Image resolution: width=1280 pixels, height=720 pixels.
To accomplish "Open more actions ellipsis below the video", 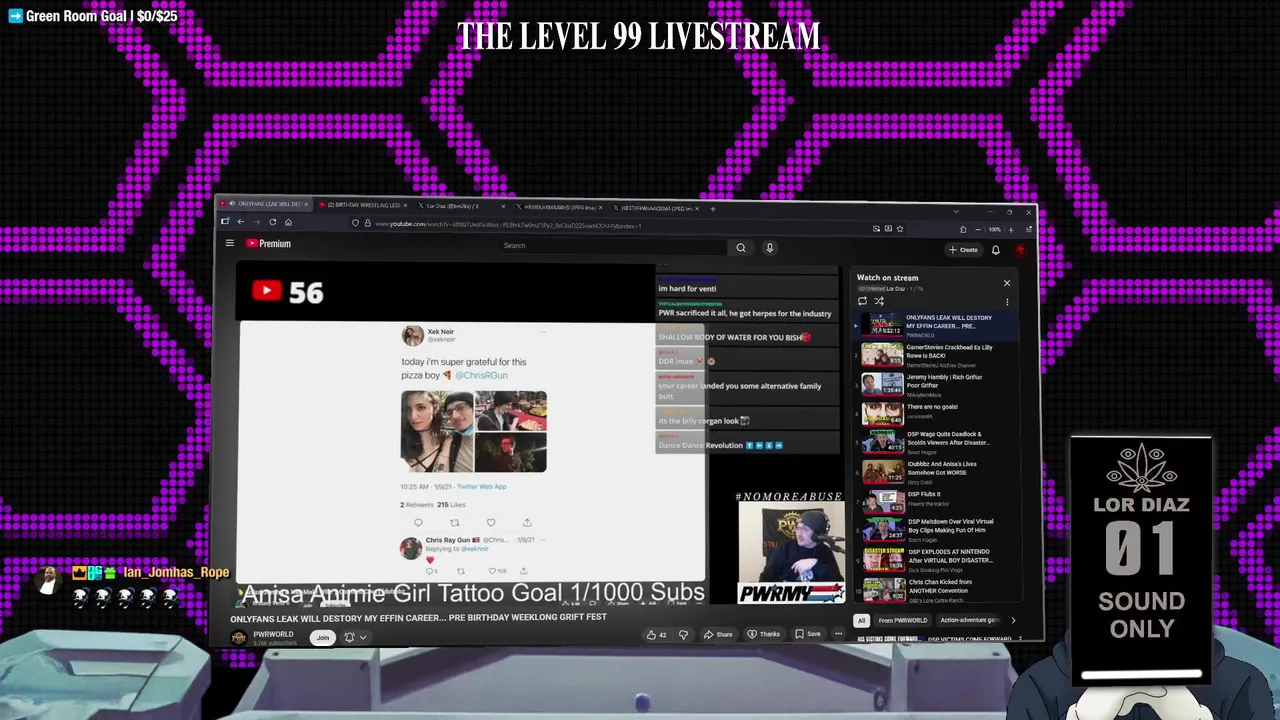I will tap(839, 634).
